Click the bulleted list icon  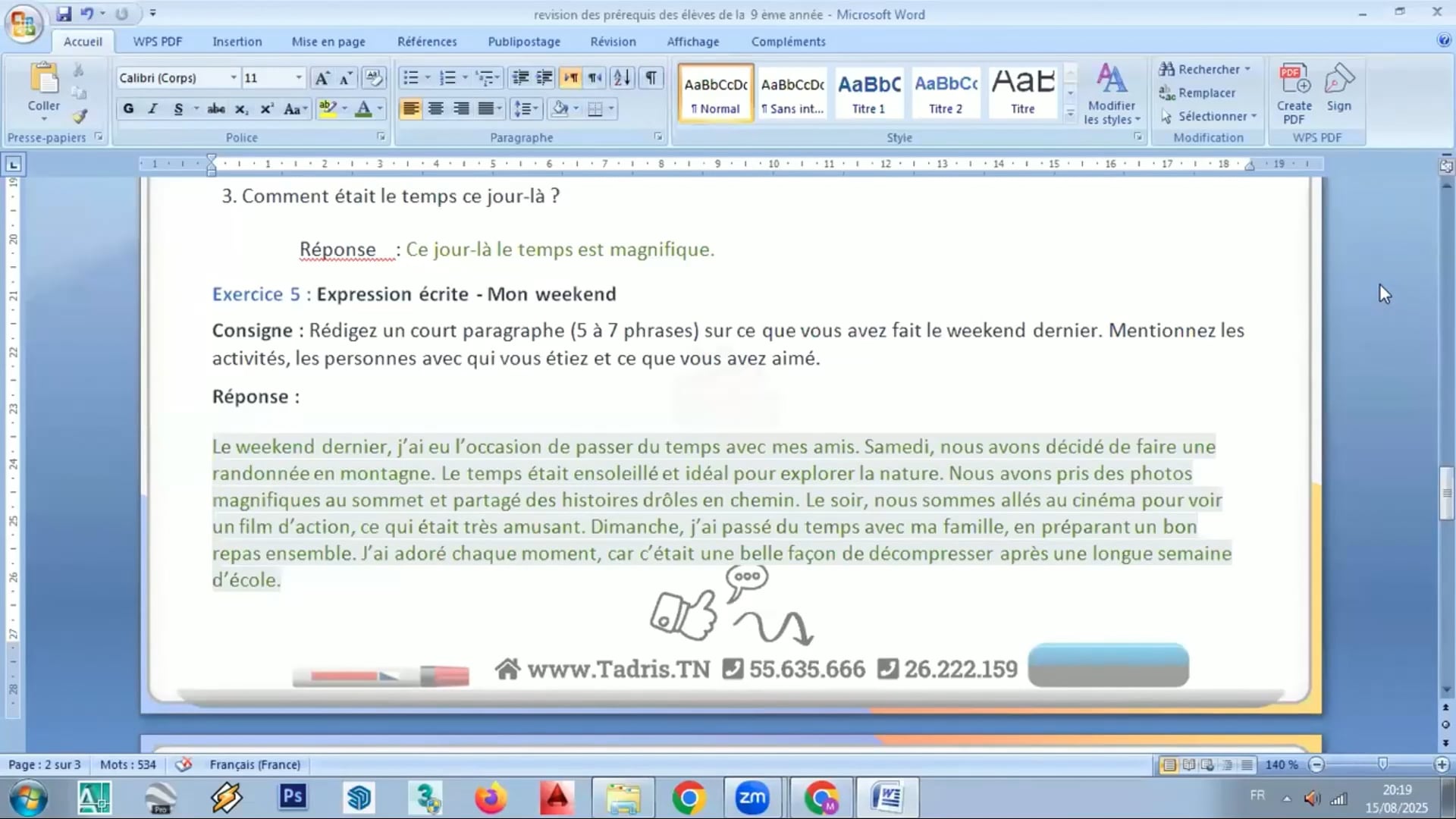coord(410,78)
